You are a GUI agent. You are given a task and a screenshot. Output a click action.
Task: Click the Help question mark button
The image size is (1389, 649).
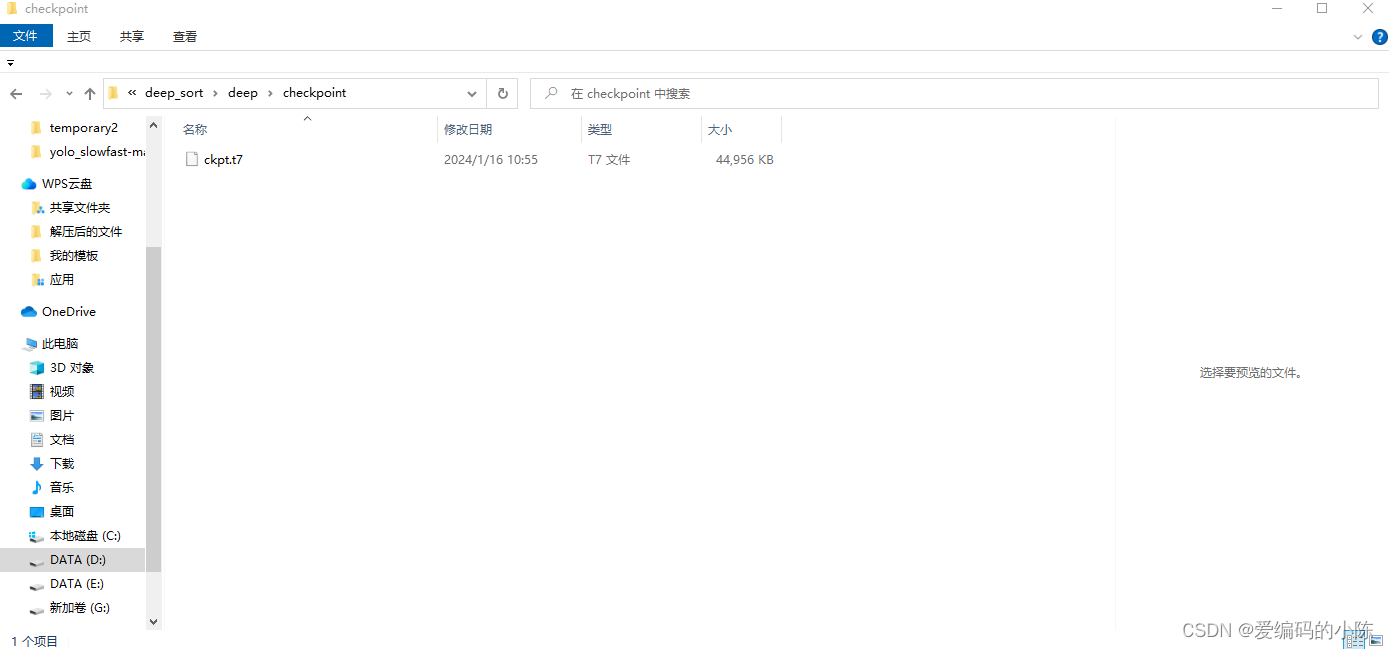tap(1380, 36)
